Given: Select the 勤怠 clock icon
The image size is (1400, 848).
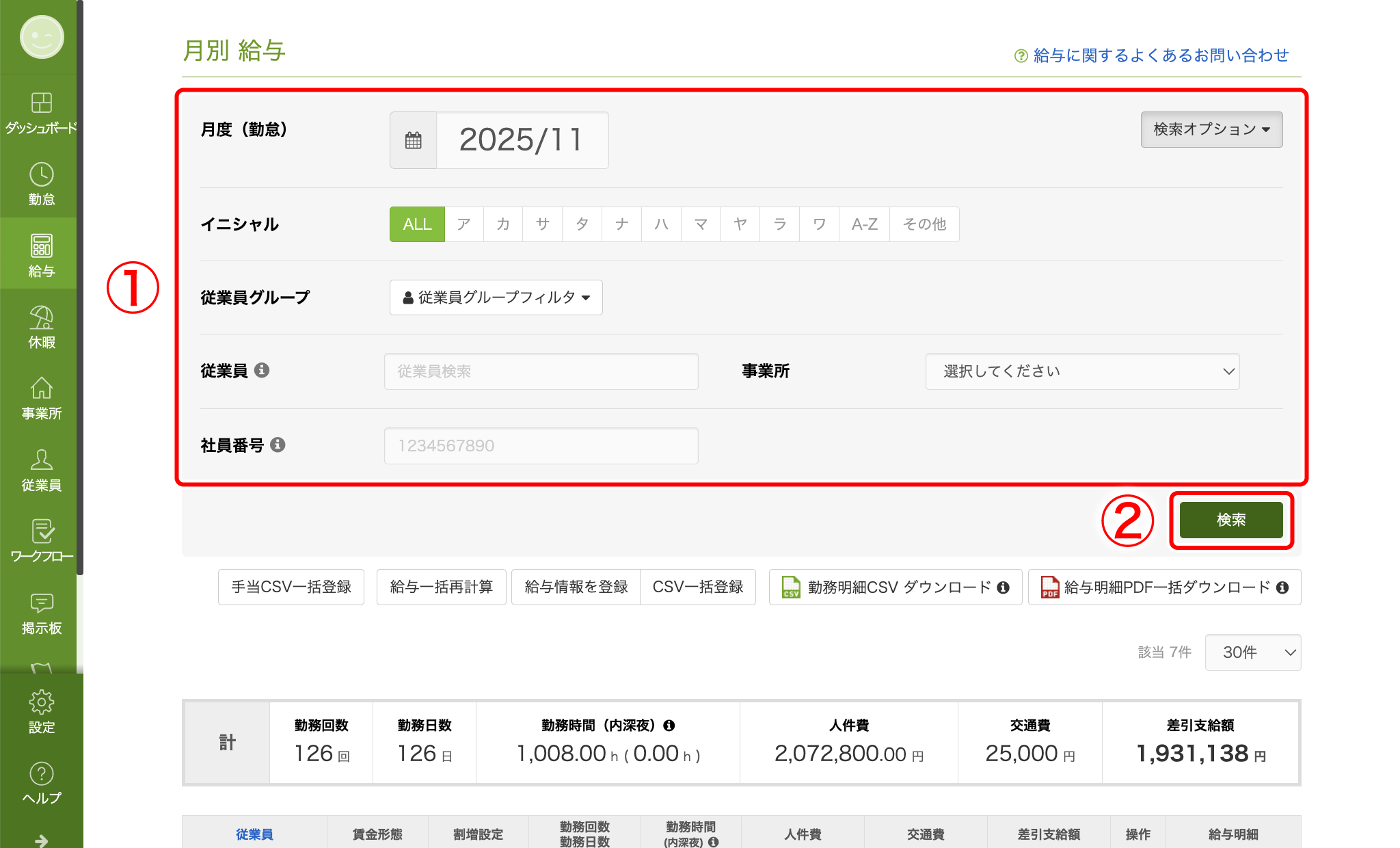Looking at the screenshot, I should (41, 183).
